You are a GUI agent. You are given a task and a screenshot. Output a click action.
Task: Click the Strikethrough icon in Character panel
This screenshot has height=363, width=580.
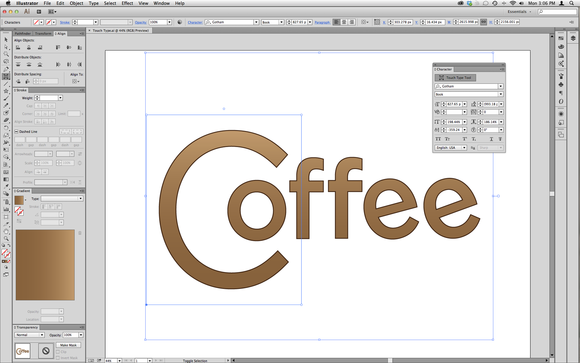coord(500,139)
